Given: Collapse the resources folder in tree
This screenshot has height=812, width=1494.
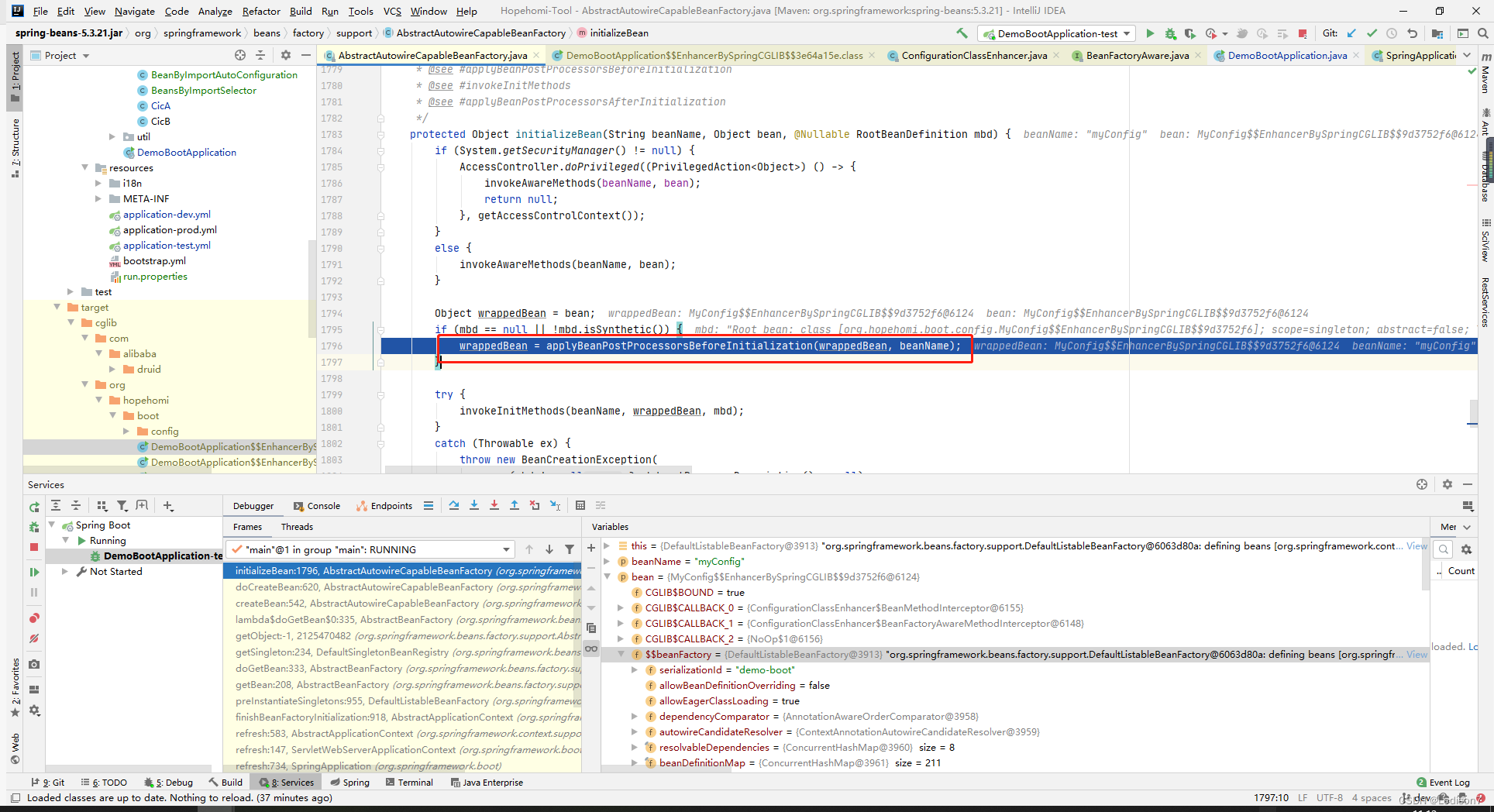Looking at the screenshot, I should [x=84, y=167].
